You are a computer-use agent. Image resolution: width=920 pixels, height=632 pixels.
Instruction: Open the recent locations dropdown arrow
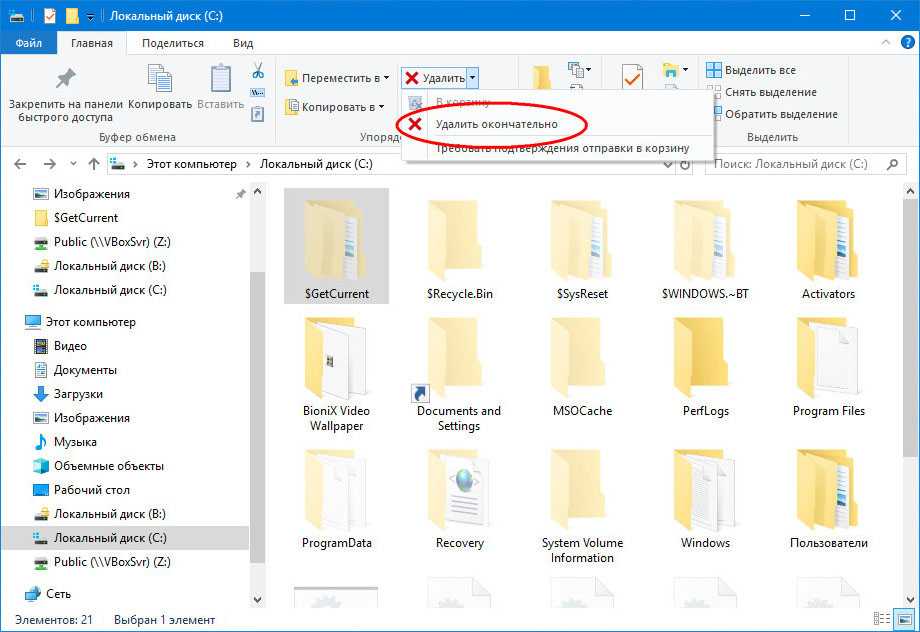[x=73, y=164]
